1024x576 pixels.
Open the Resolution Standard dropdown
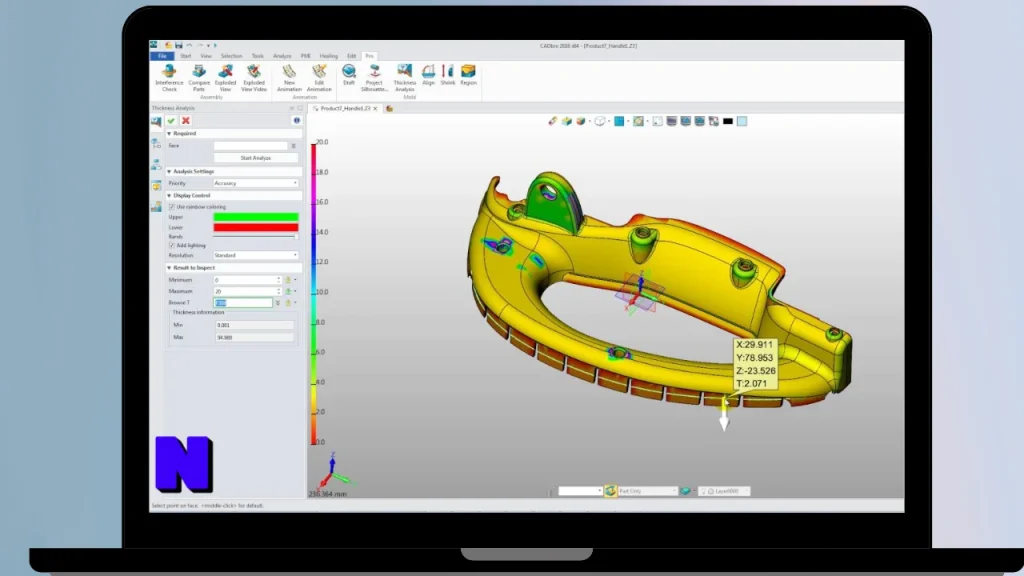coord(256,255)
